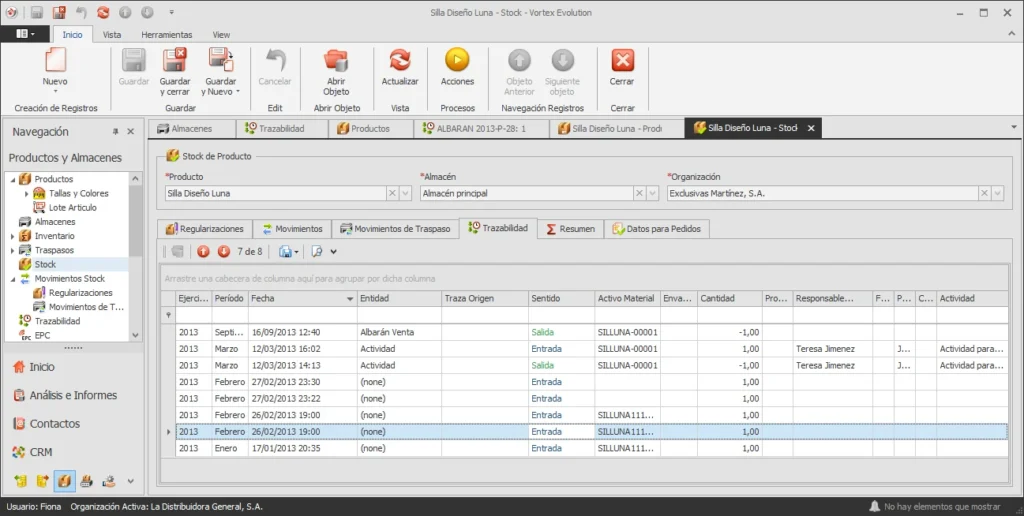Go to previous record with red up arrow

tap(203, 251)
